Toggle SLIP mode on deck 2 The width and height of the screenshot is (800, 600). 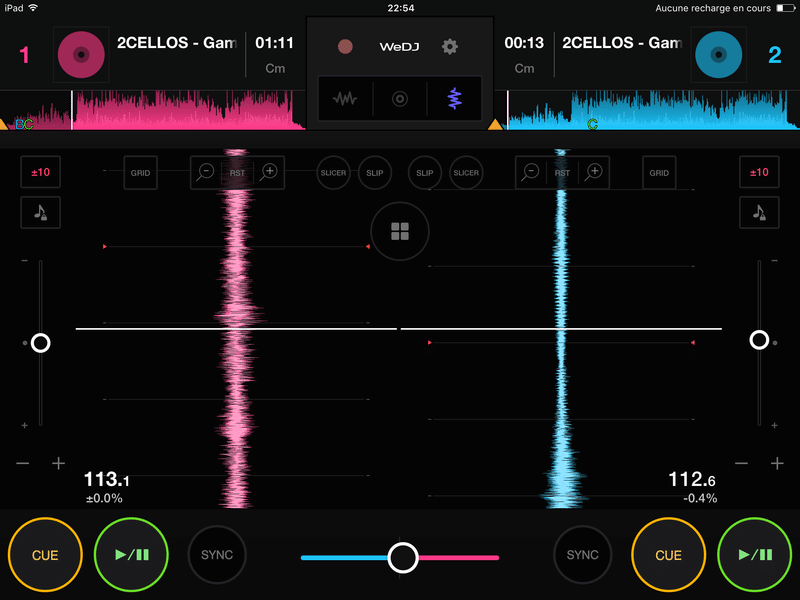pyautogui.click(x=424, y=173)
